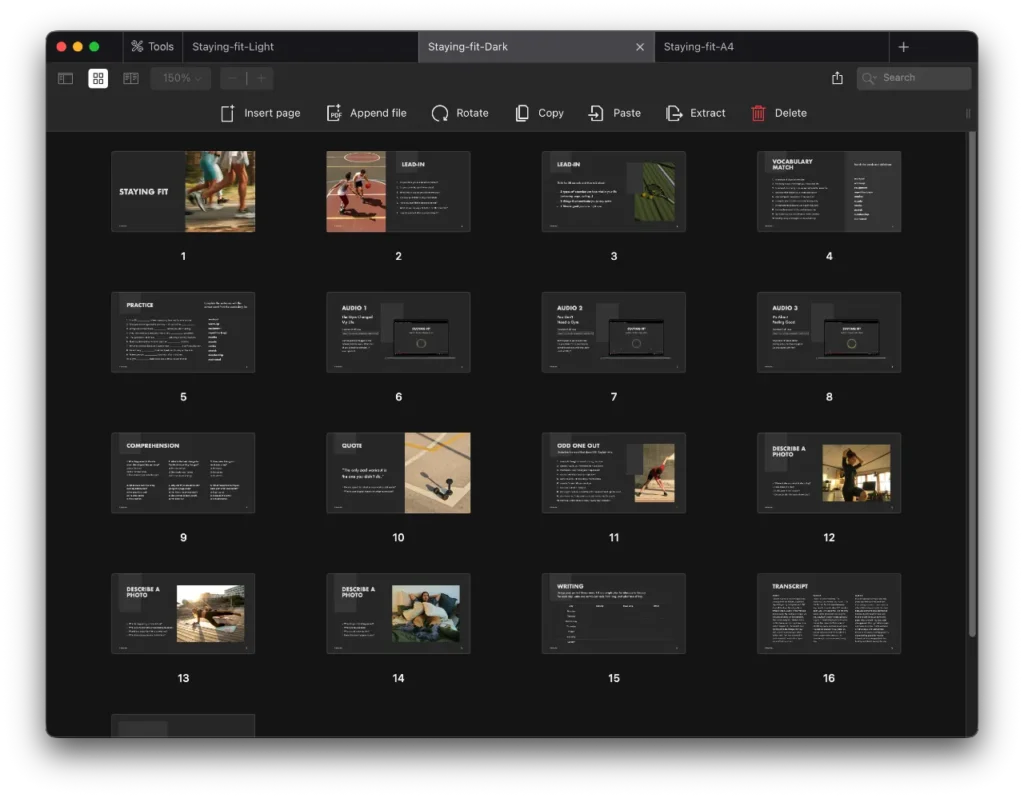Switch to the Staying-fit-Light tab
The height and width of the screenshot is (798, 1024).
(233, 47)
